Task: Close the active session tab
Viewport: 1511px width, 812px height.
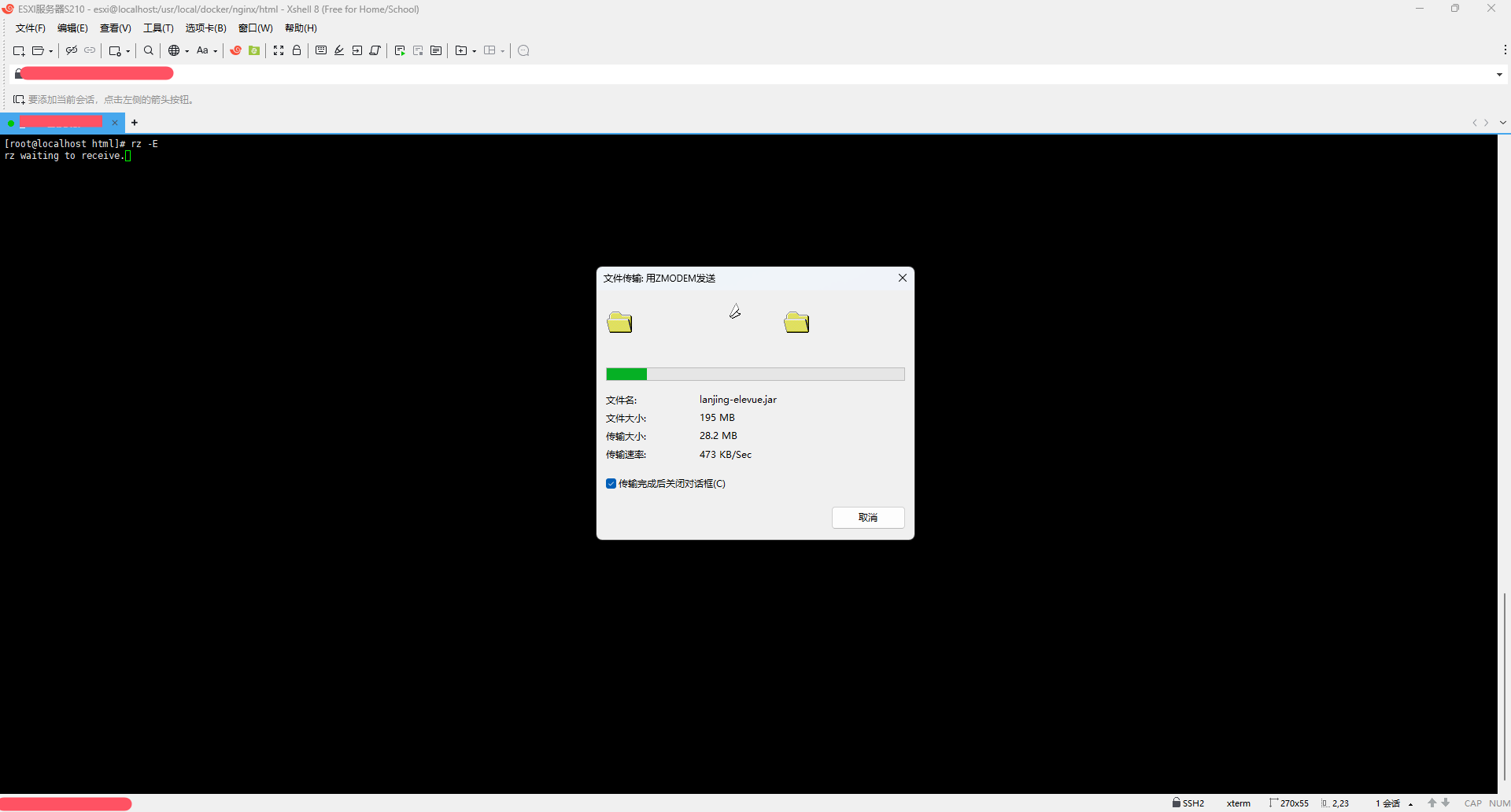Action: pos(115,123)
